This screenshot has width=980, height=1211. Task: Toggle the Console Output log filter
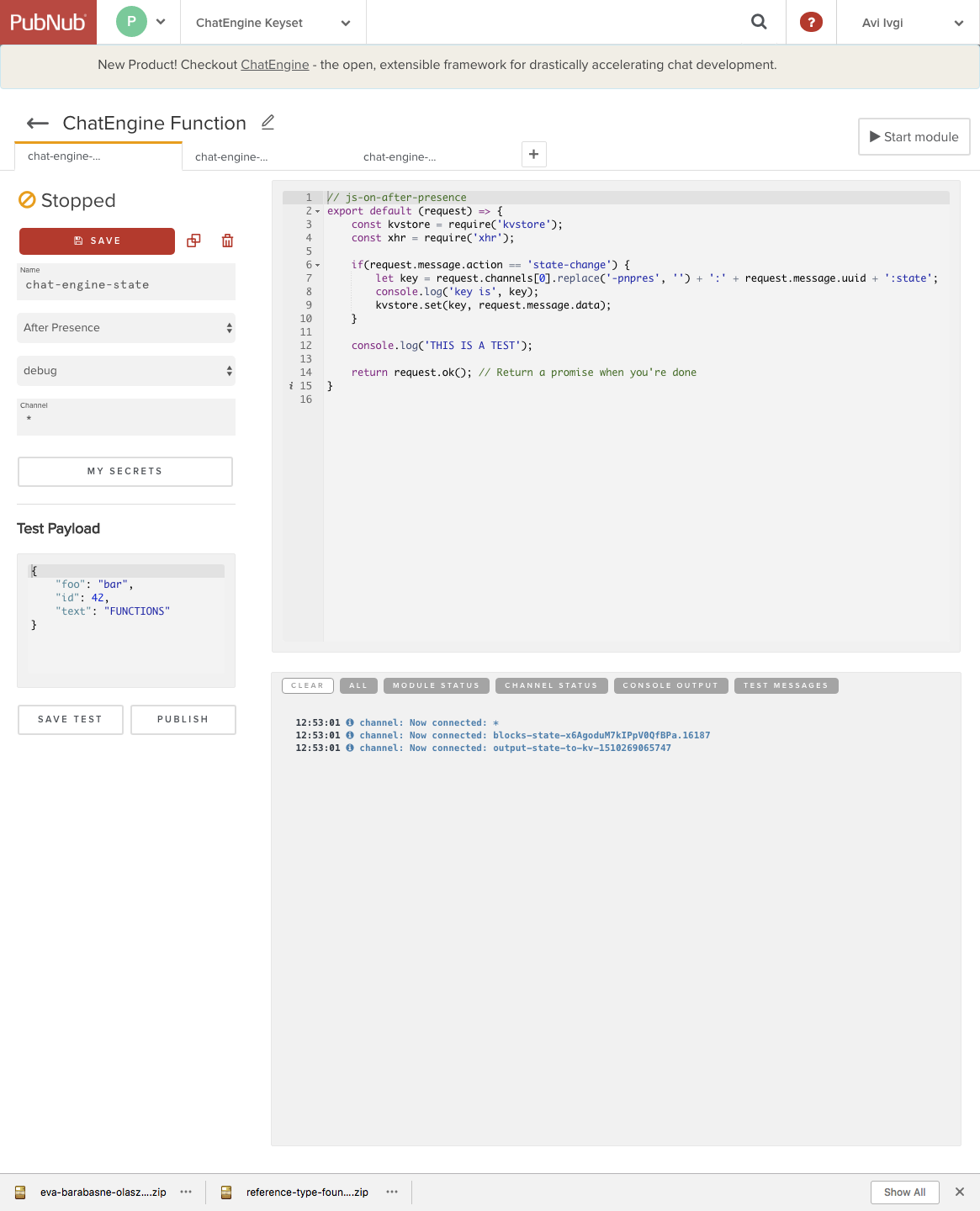pos(670,685)
